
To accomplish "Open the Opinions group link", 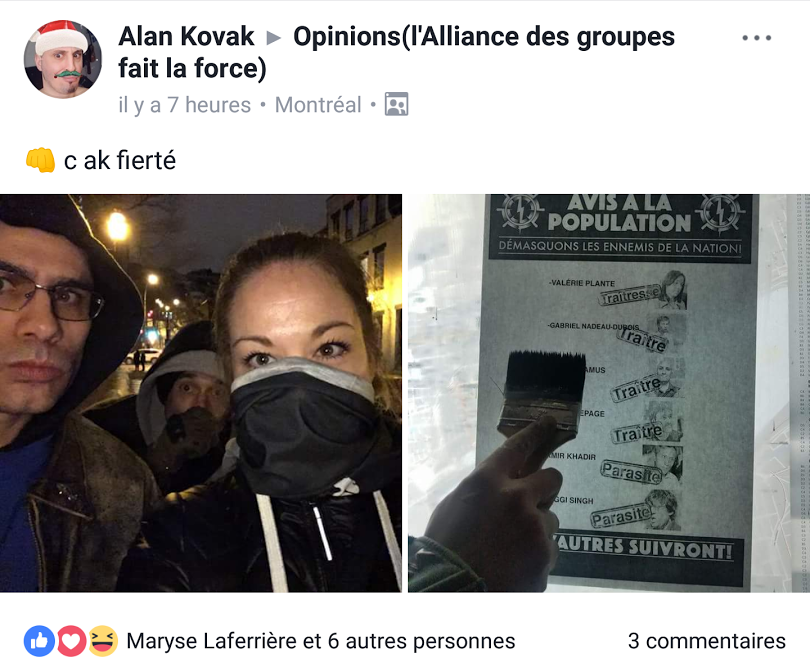I will (397, 53).
